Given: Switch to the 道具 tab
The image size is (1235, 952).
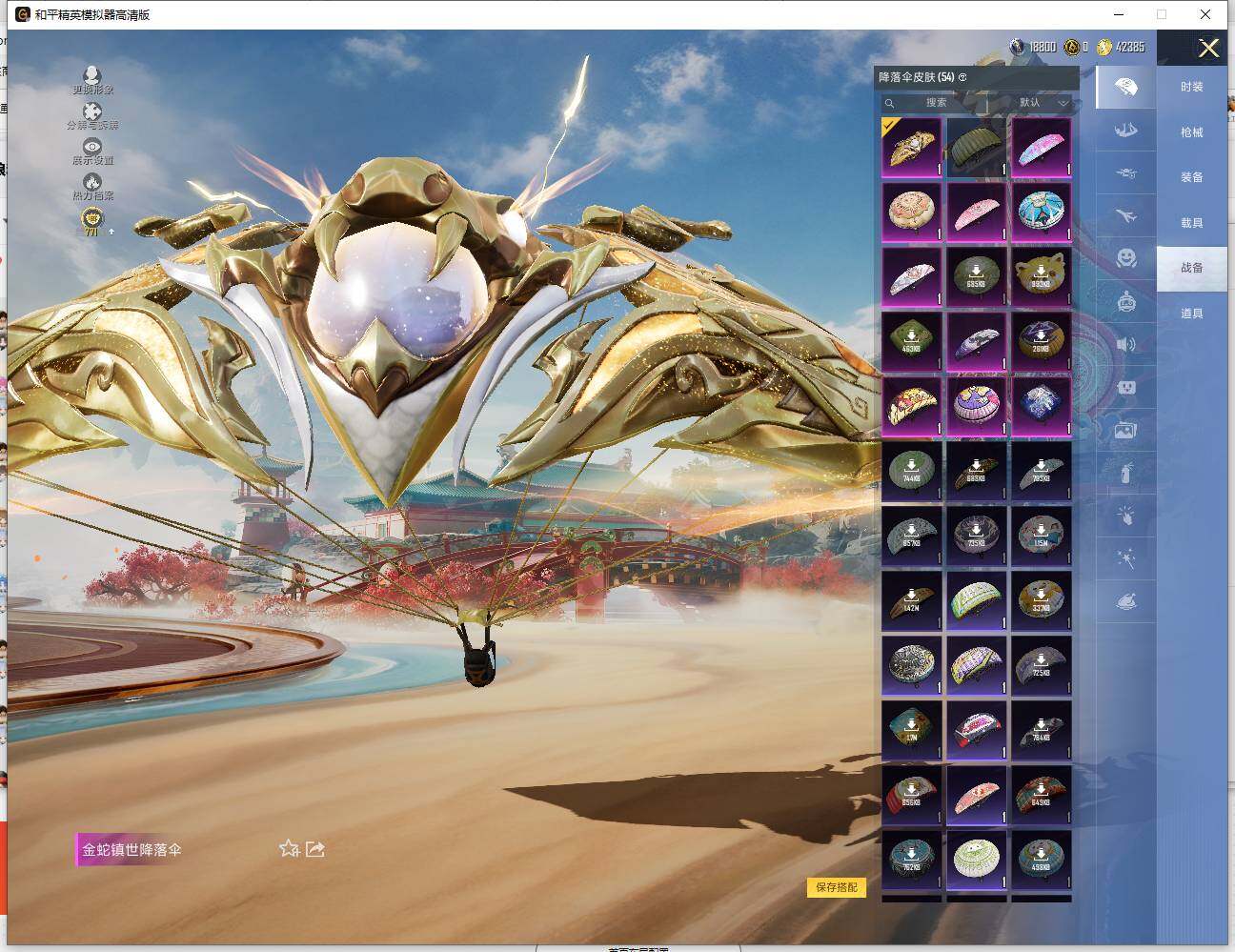Looking at the screenshot, I should 1191,314.
